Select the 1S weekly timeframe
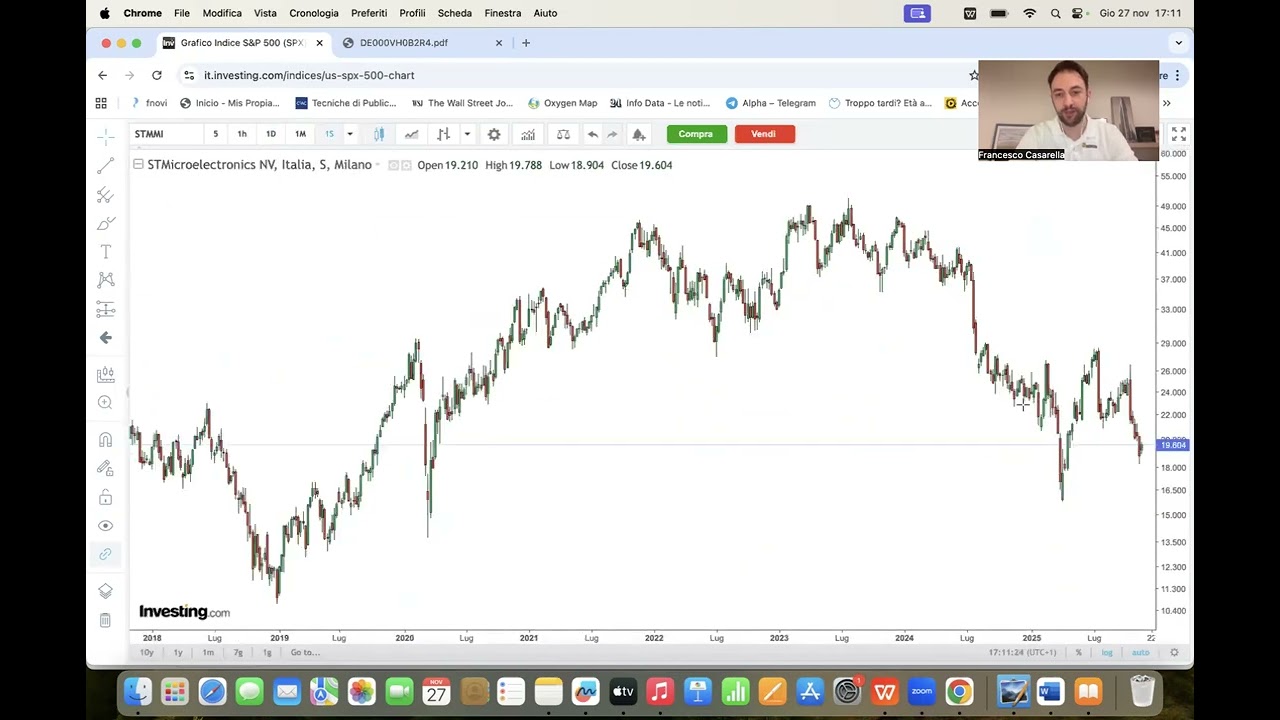The image size is (1280, 720). [x=329, y=134]
